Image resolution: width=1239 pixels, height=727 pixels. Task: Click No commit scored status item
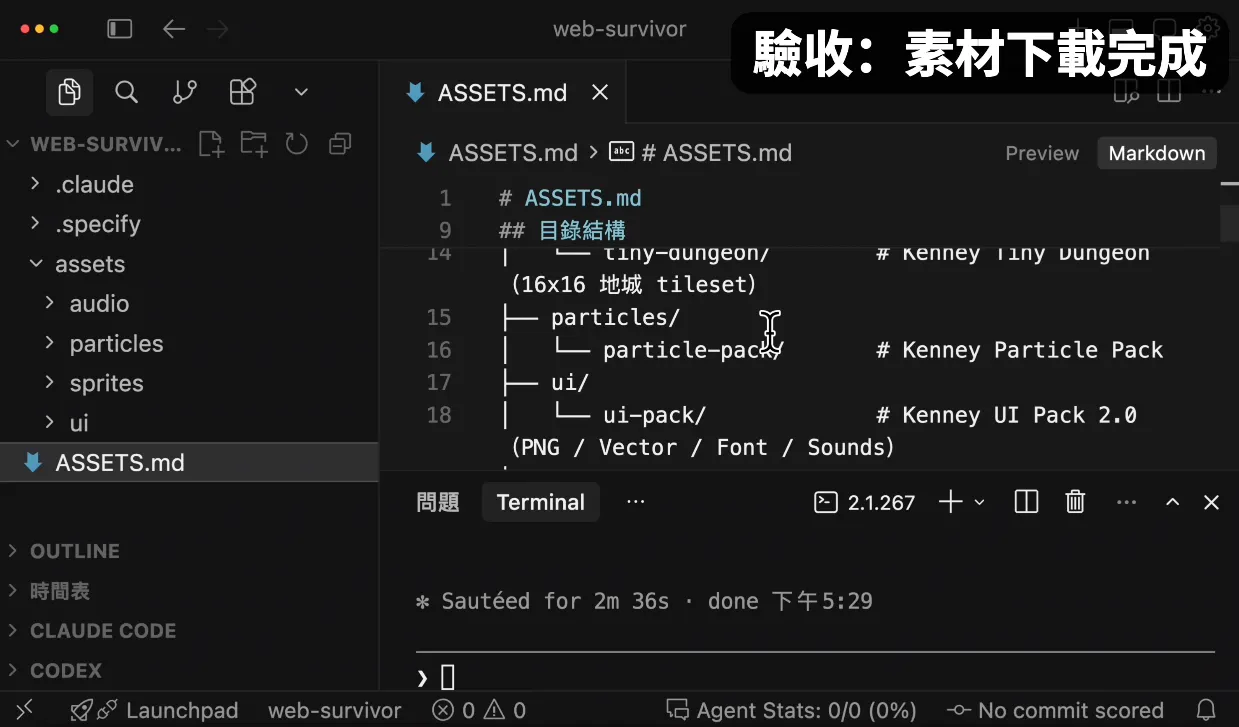pos(1055,710)
